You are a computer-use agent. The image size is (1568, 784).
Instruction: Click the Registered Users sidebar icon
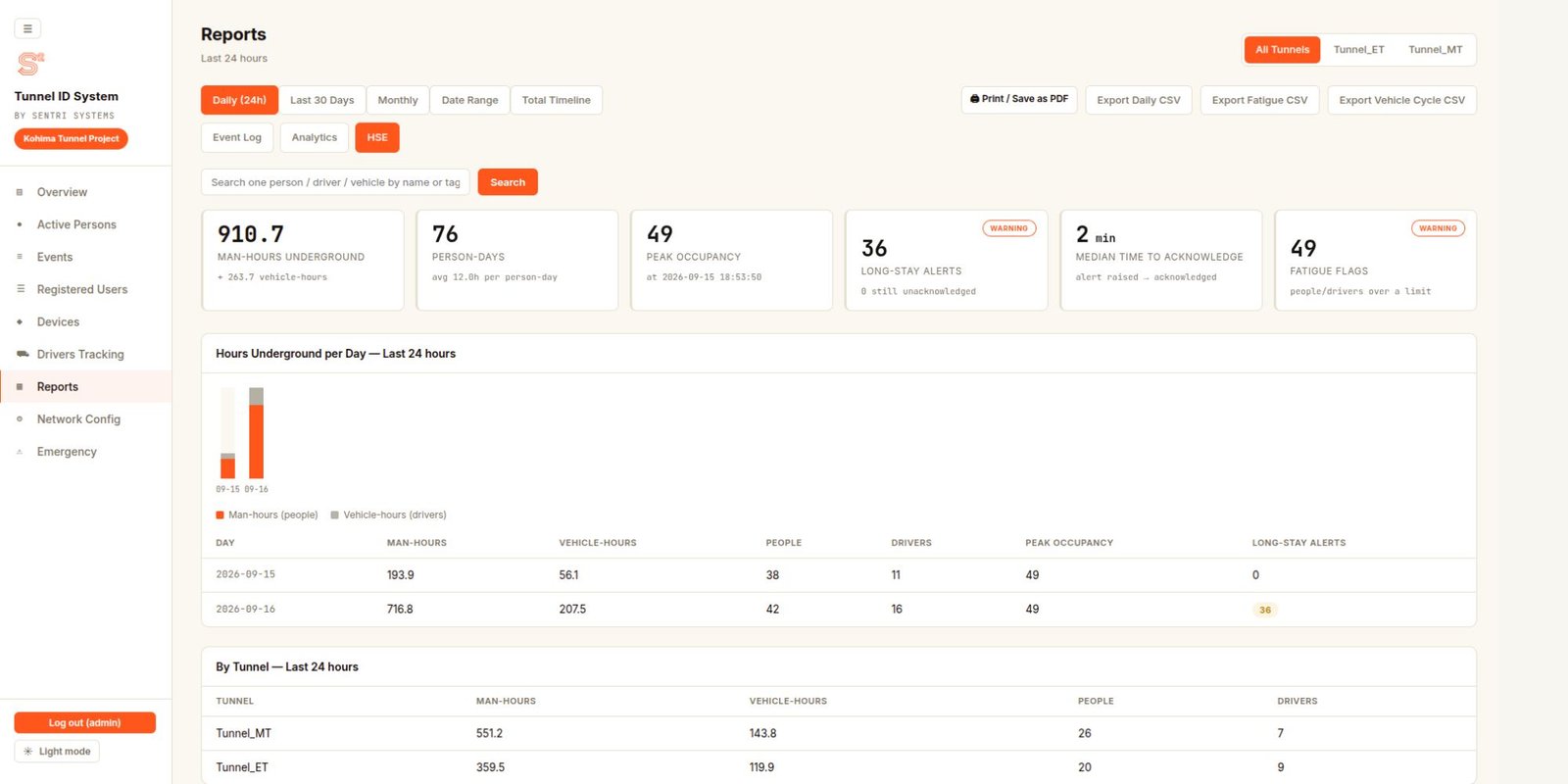click(x=20, y=289)
